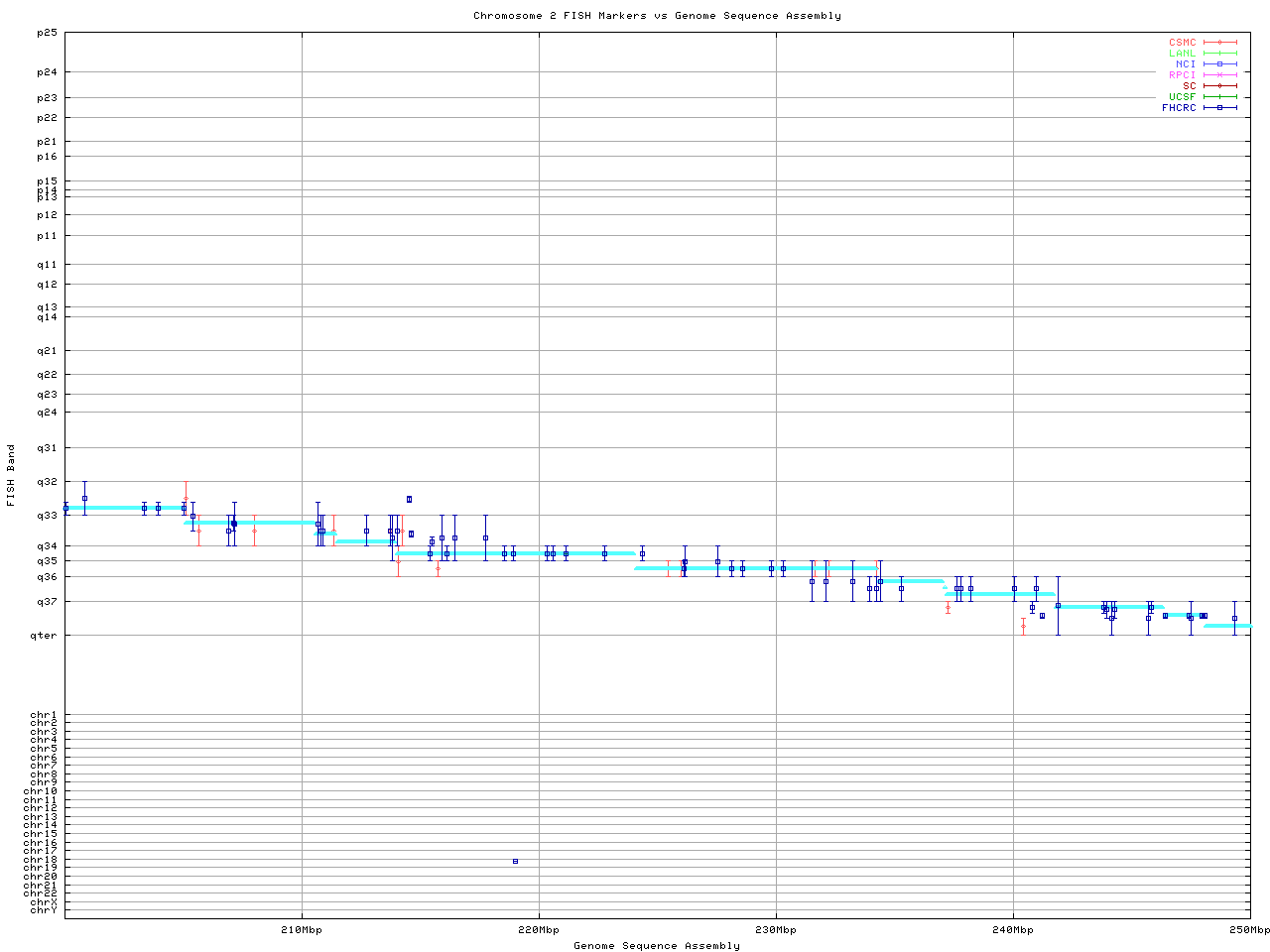Click the q31 band label
The height and width of the screenshot is (952, 1270).
pos(47,448)
